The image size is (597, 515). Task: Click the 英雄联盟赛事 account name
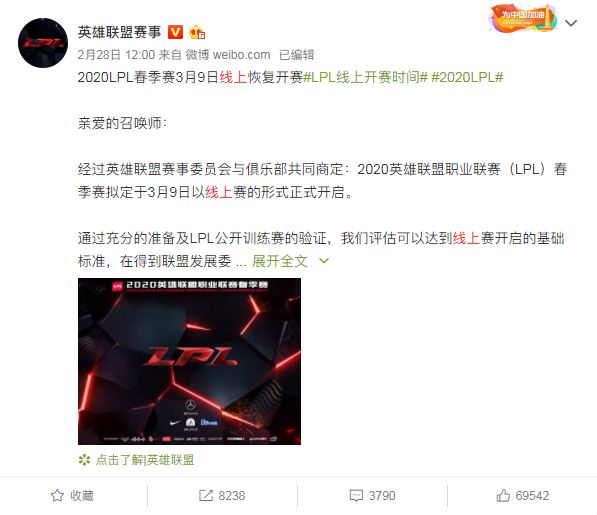120,32
